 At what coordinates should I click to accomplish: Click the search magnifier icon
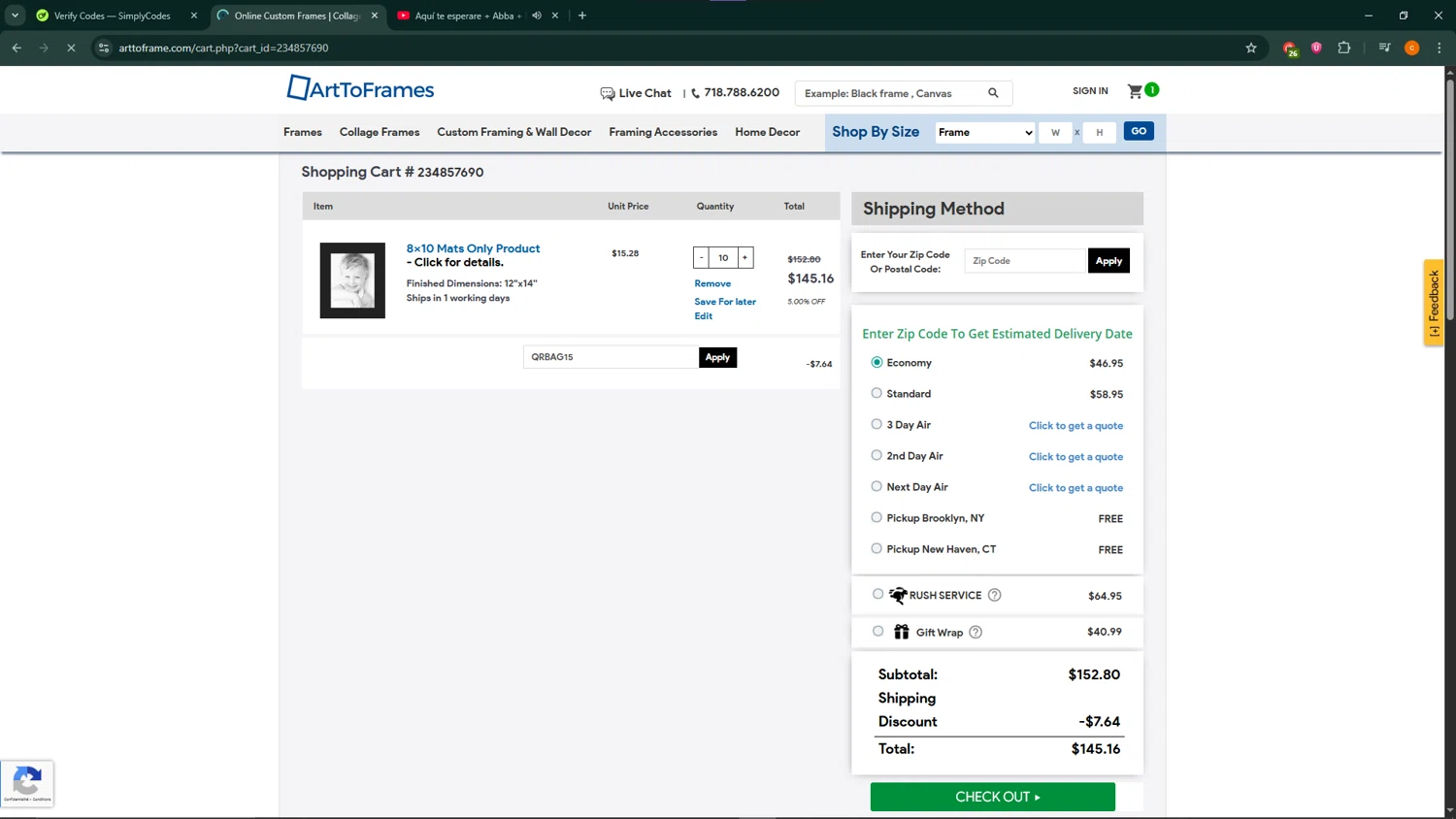(x=993, y=93)
